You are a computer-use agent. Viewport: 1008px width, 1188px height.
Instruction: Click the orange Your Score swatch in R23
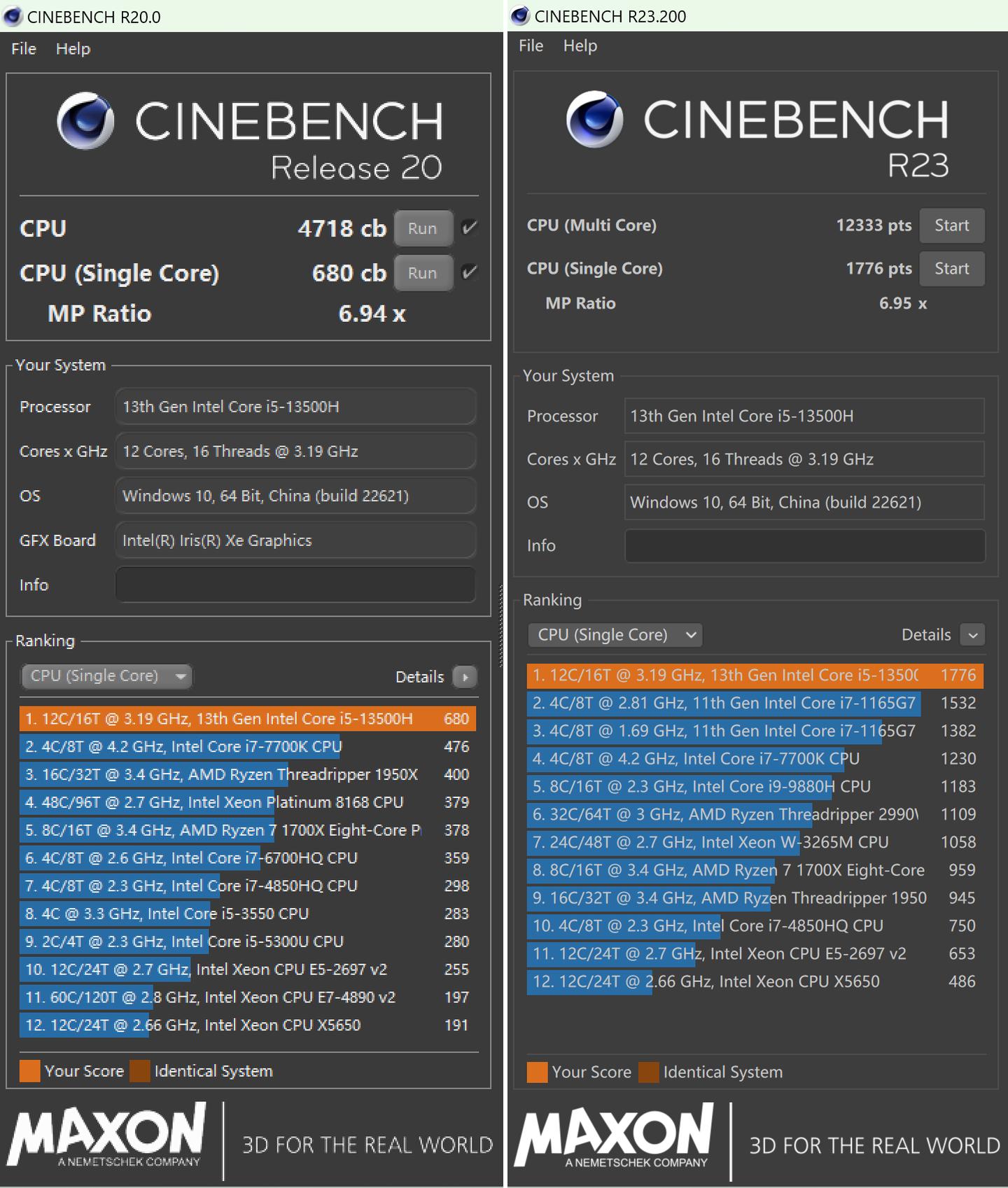pos(537,1072)
